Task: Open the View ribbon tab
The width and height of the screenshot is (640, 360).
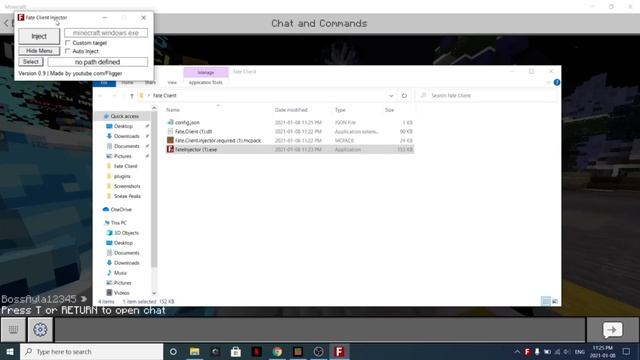Action: point(172,82)
